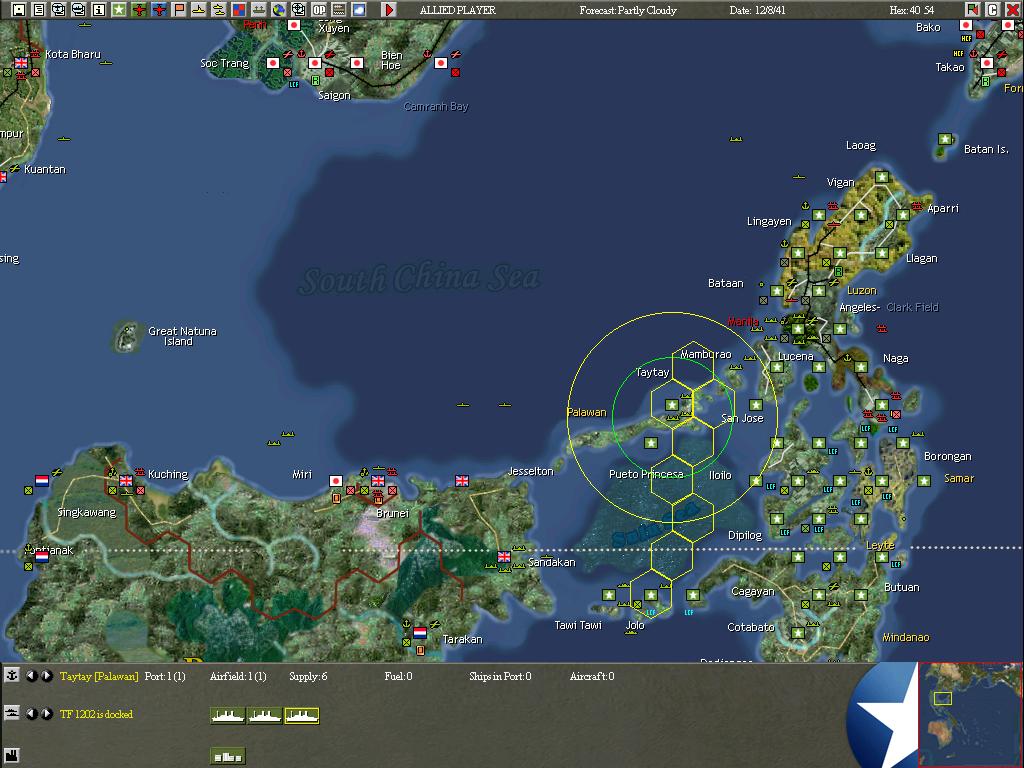Click 'ALLIED PLAYER' label

[457, 10]
